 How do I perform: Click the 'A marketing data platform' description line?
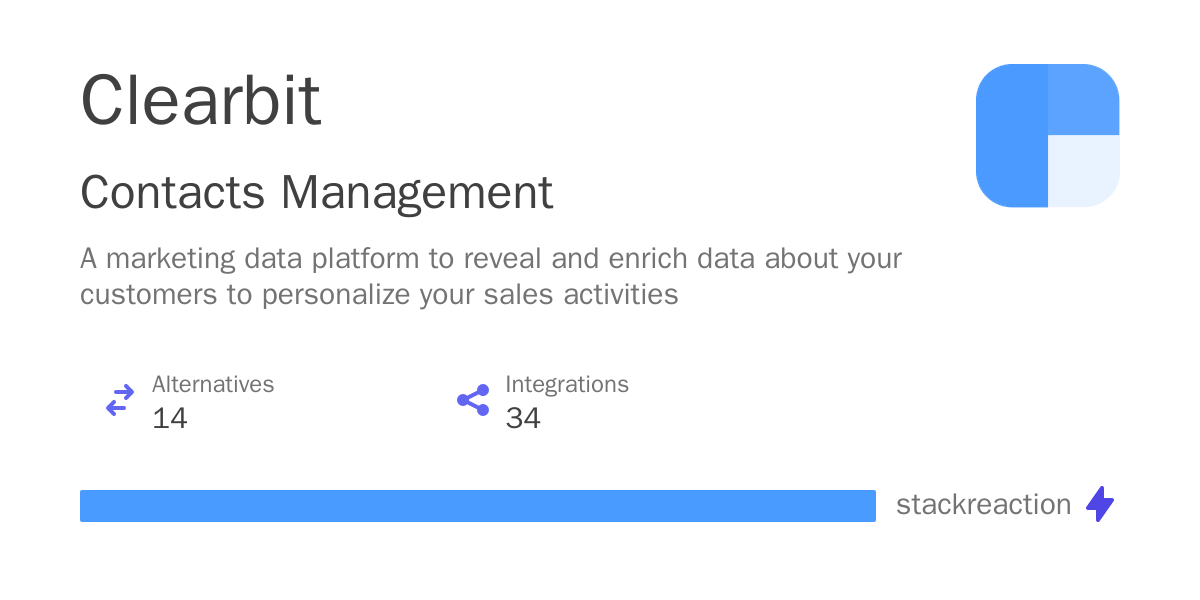pyautogui.click(x=490, y=259)
